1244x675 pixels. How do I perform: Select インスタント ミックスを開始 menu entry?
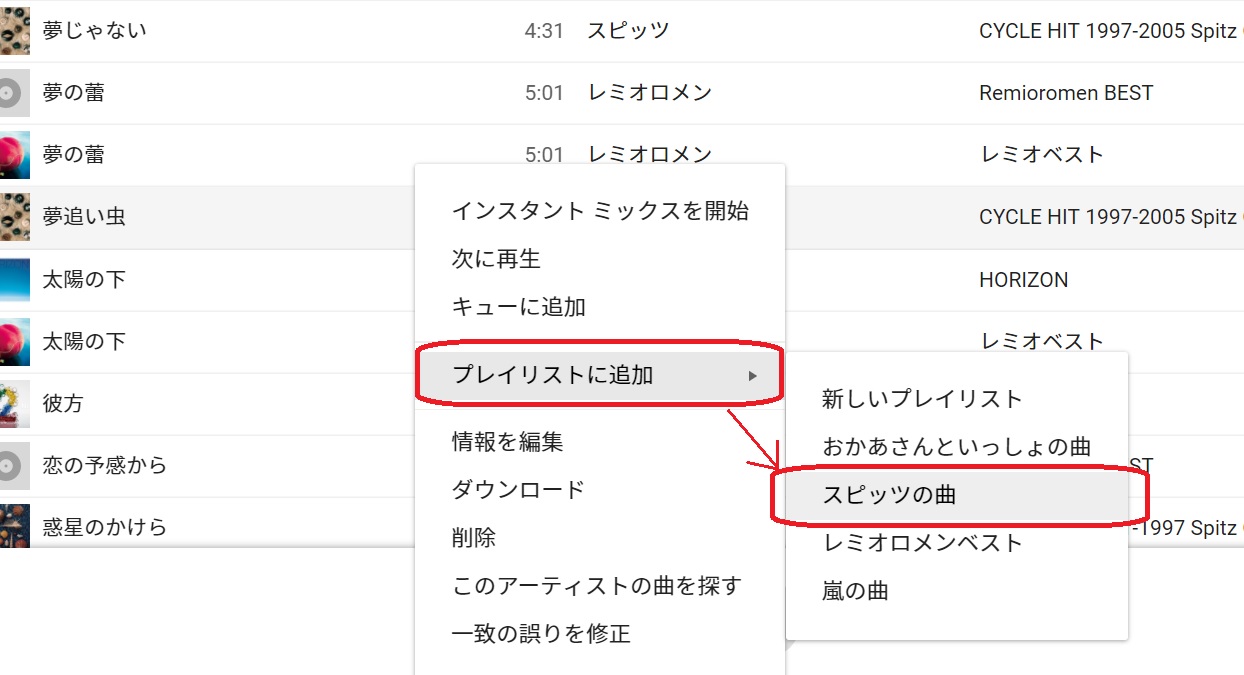tap(600, 211)
